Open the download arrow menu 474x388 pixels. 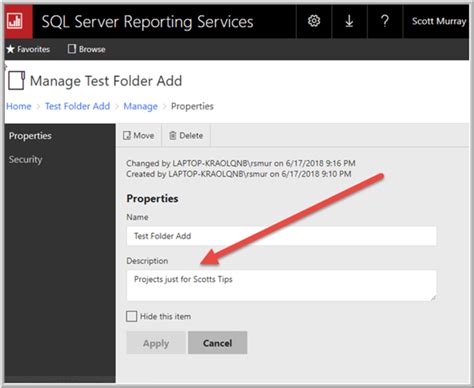pos(349,21)
